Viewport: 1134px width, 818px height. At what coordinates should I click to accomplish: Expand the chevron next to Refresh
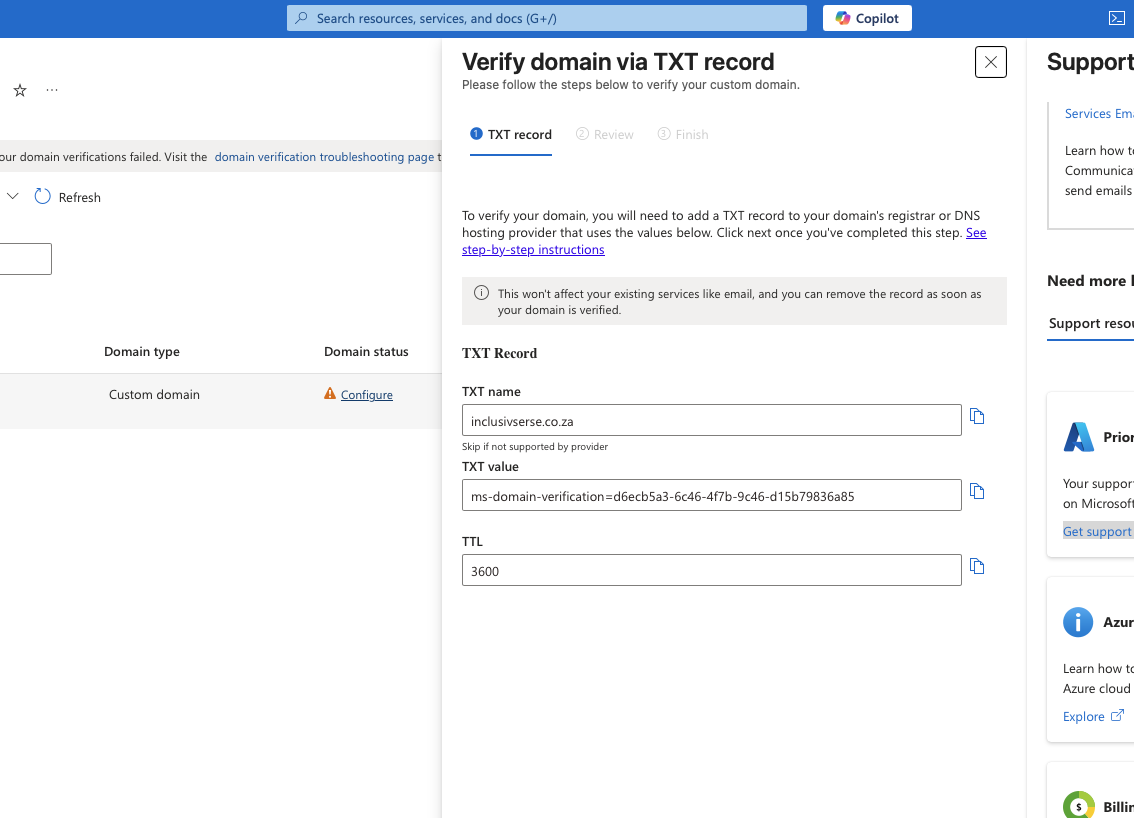click(x=13, y=197)
